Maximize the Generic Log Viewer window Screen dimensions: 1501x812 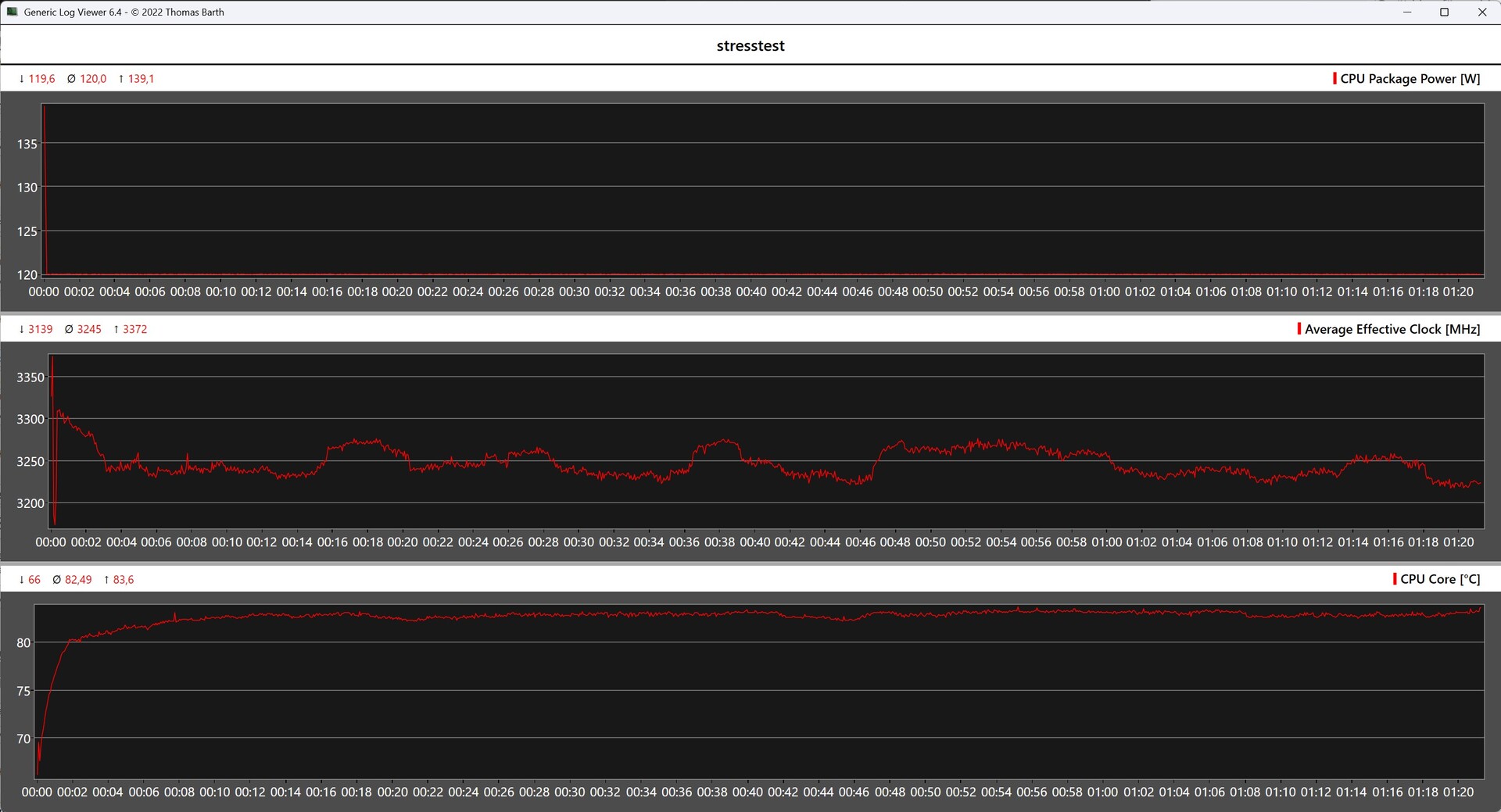click(x=1445, y=12)
